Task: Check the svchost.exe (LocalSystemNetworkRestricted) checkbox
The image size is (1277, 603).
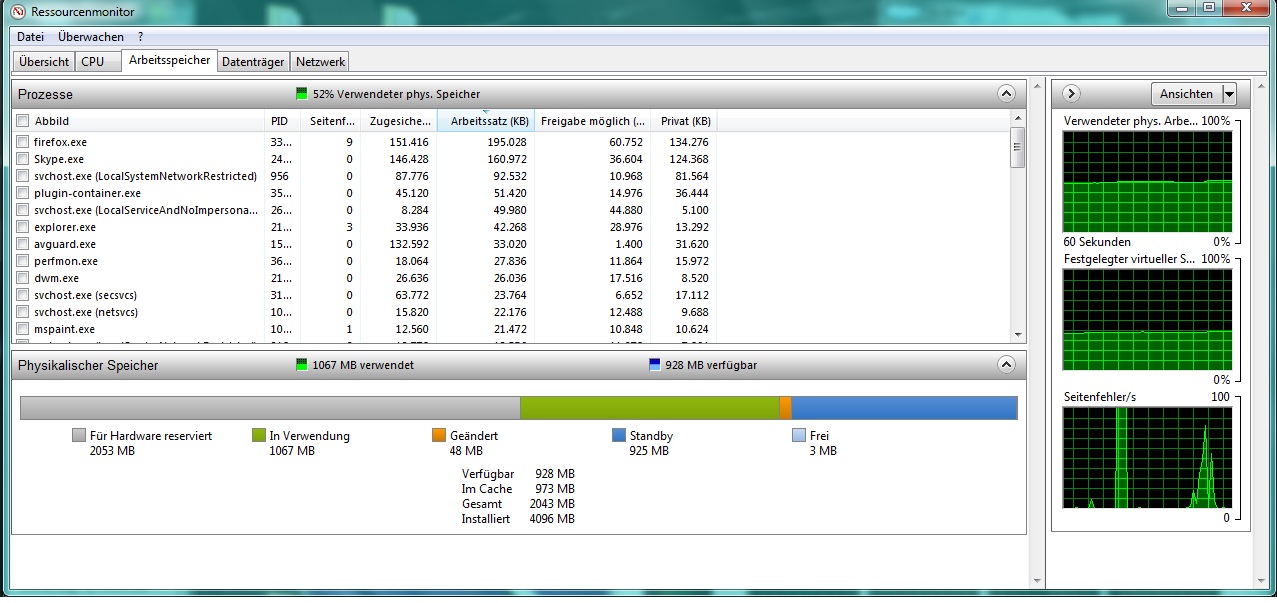Action: (22, 176)
